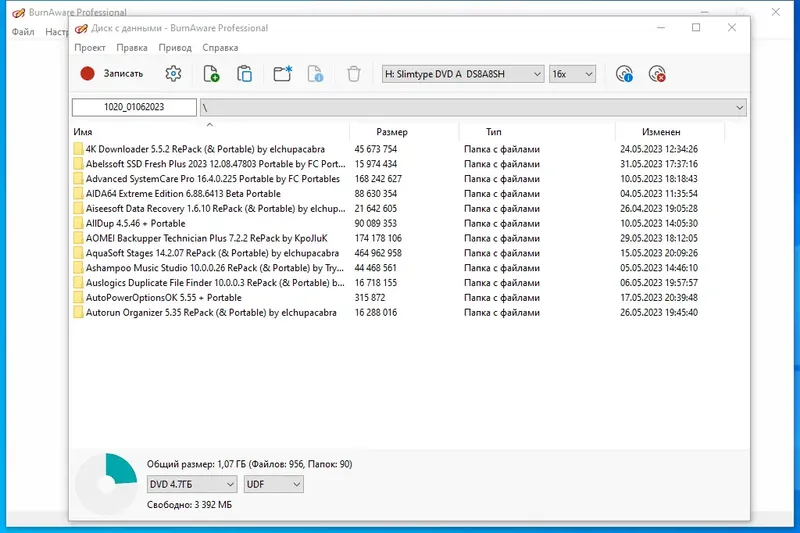Delete selected item with trash icon
The height and width of the screenshot is (533, 800).
[354, 74]
